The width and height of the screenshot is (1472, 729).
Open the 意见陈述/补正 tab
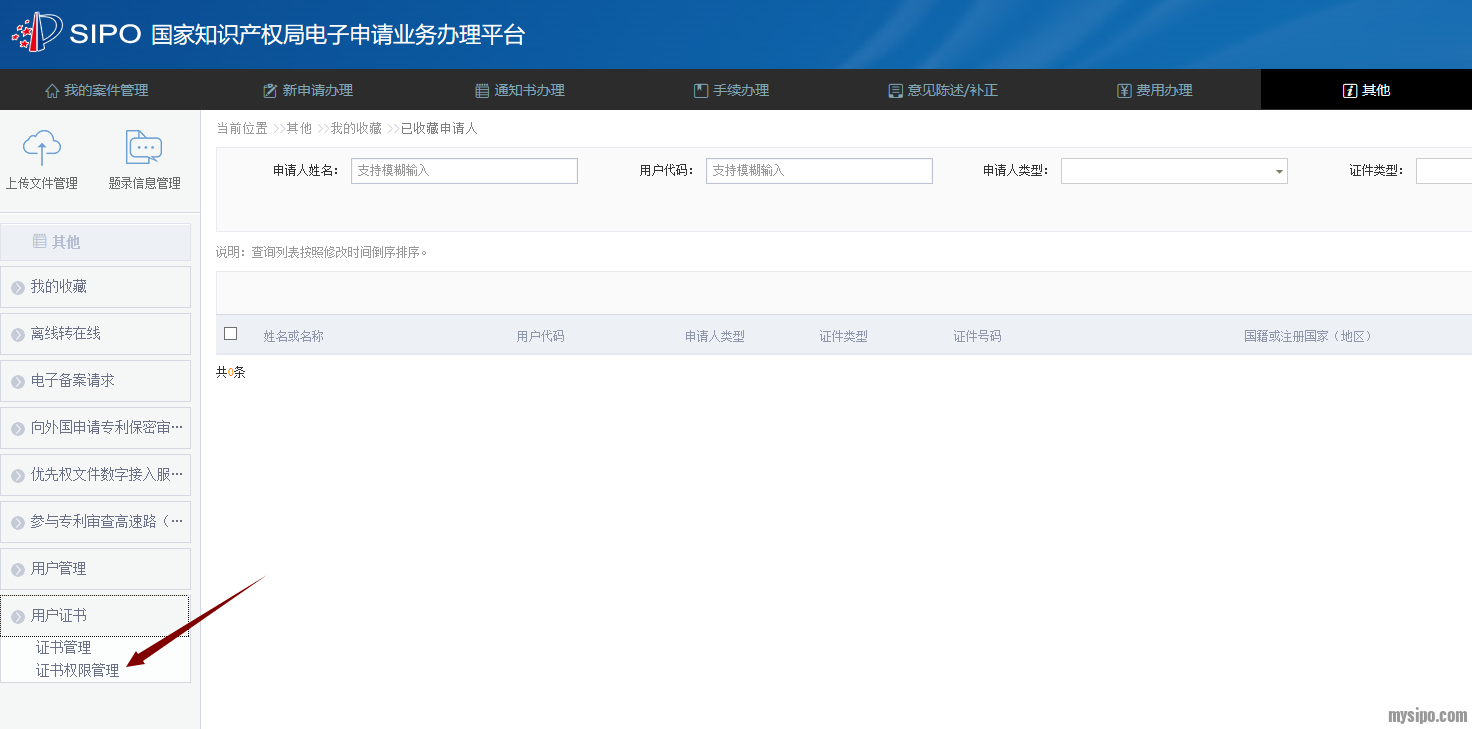(x=942, y=90)
